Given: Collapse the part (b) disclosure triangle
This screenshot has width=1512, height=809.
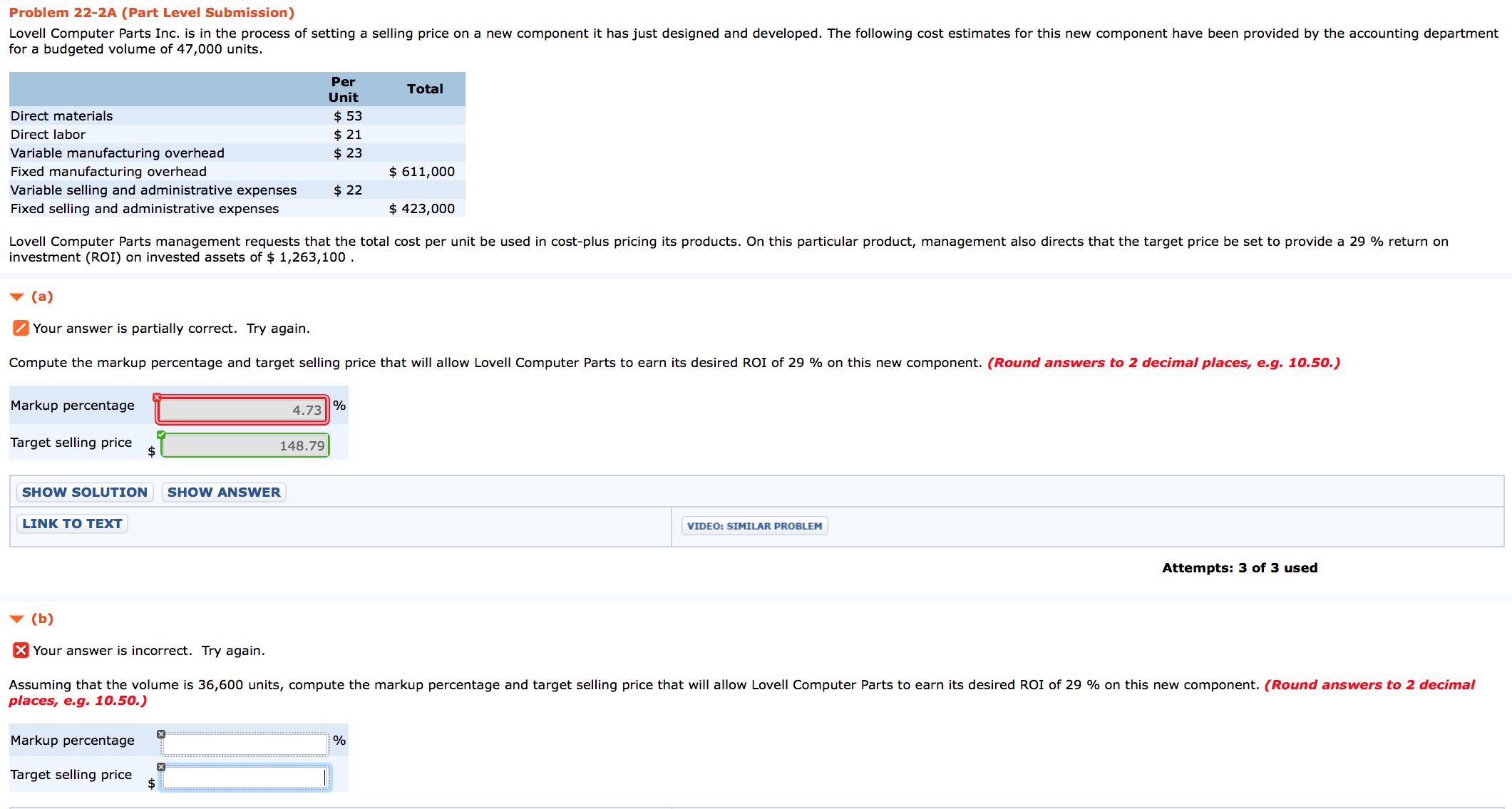Looking at the screenshot, I should pyautogui.click(x=17, y=619).
